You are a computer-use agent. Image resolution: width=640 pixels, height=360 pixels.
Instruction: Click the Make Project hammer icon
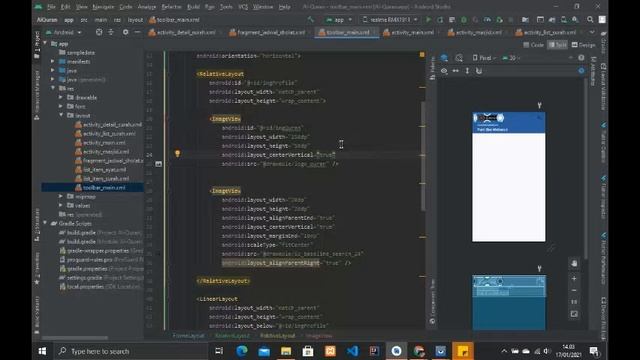311,20
